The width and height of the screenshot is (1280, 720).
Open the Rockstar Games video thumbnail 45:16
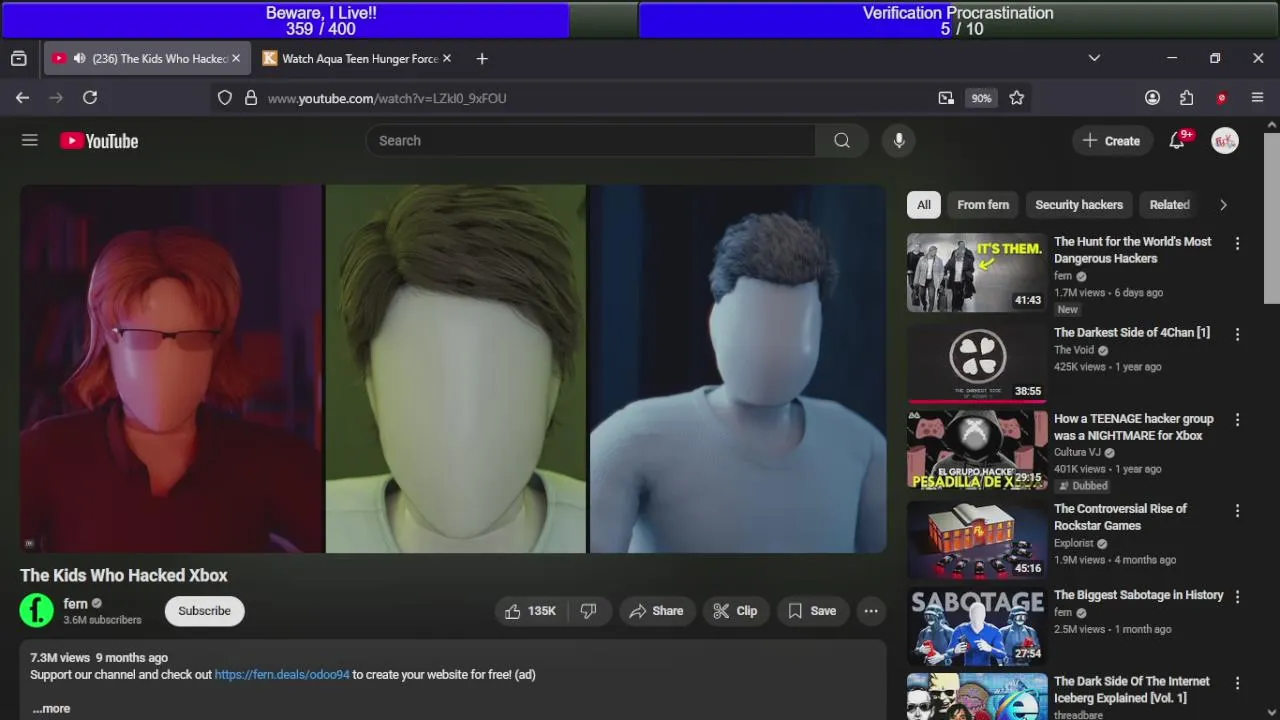pos(977,540)
